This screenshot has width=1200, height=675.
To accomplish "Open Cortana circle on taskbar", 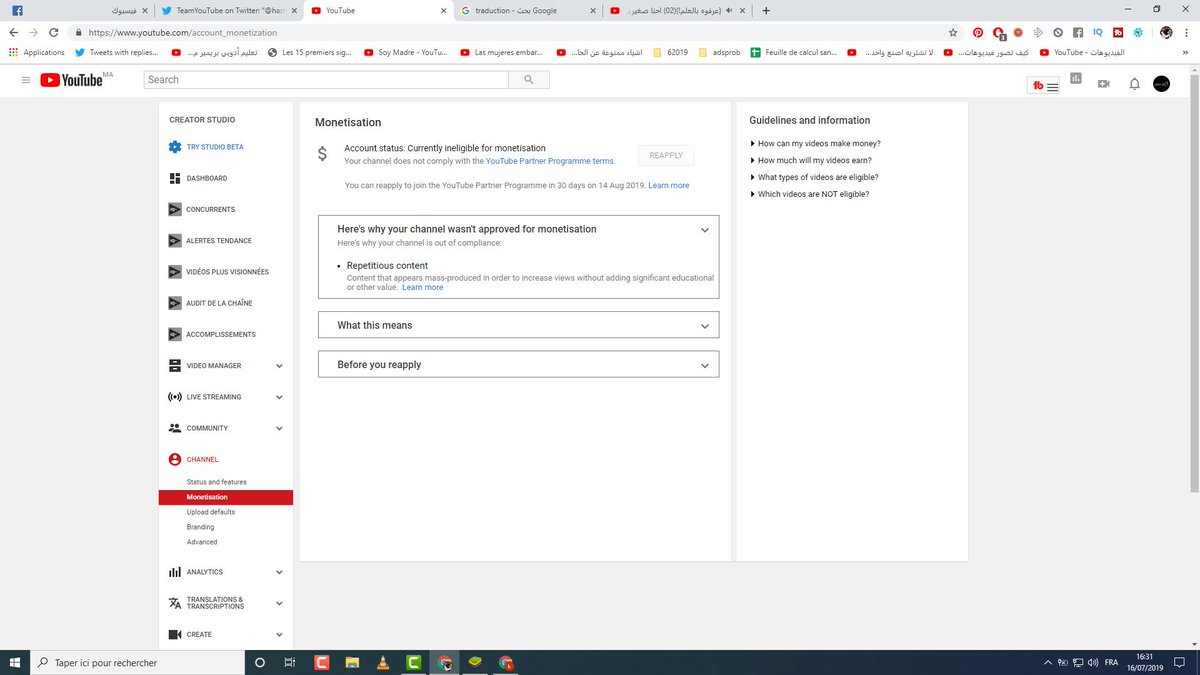I will pos(260,662).
